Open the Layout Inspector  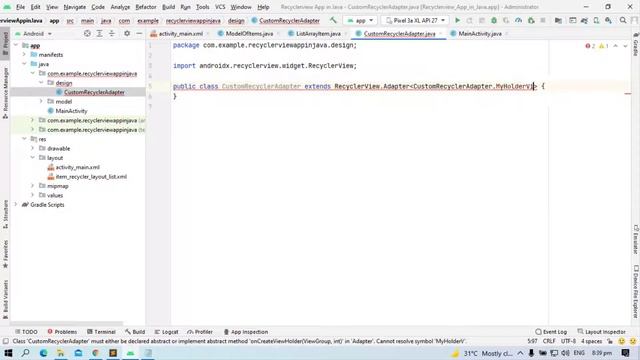coord(602,332)
